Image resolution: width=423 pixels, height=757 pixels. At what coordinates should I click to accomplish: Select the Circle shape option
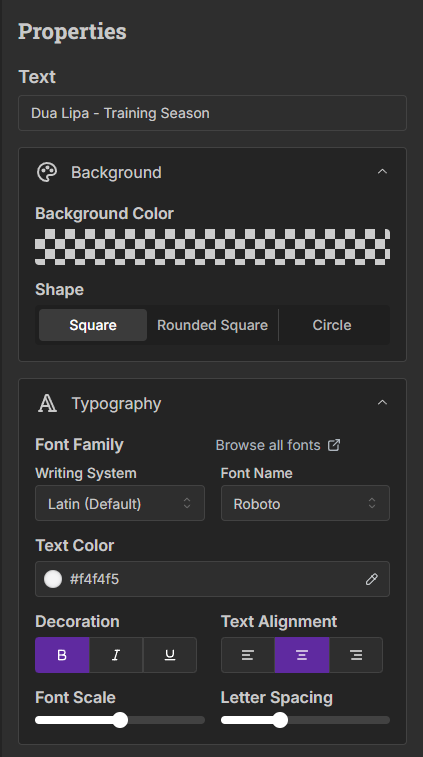coord(332,325)
